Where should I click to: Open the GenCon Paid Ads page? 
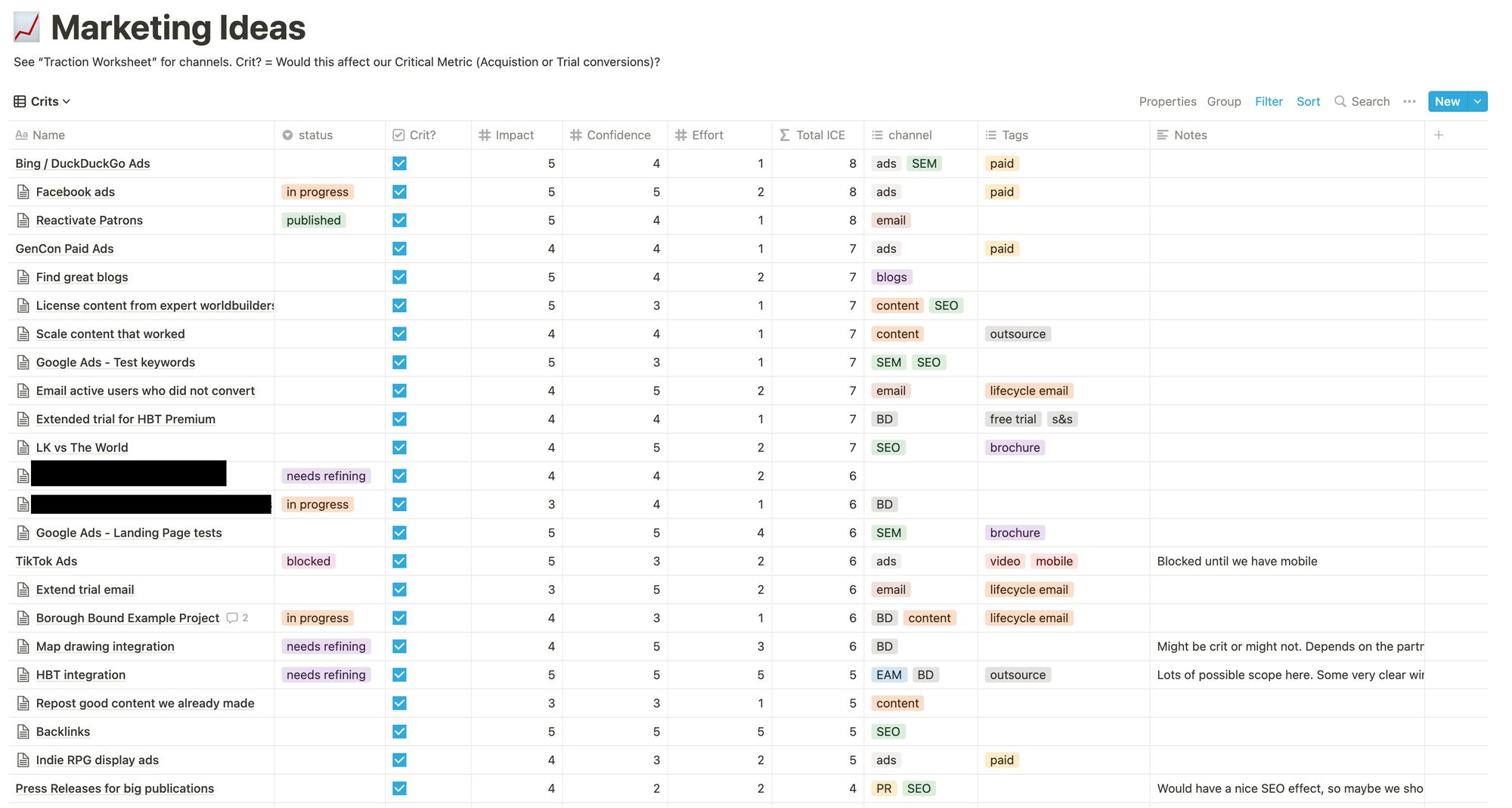pos(64,249)
